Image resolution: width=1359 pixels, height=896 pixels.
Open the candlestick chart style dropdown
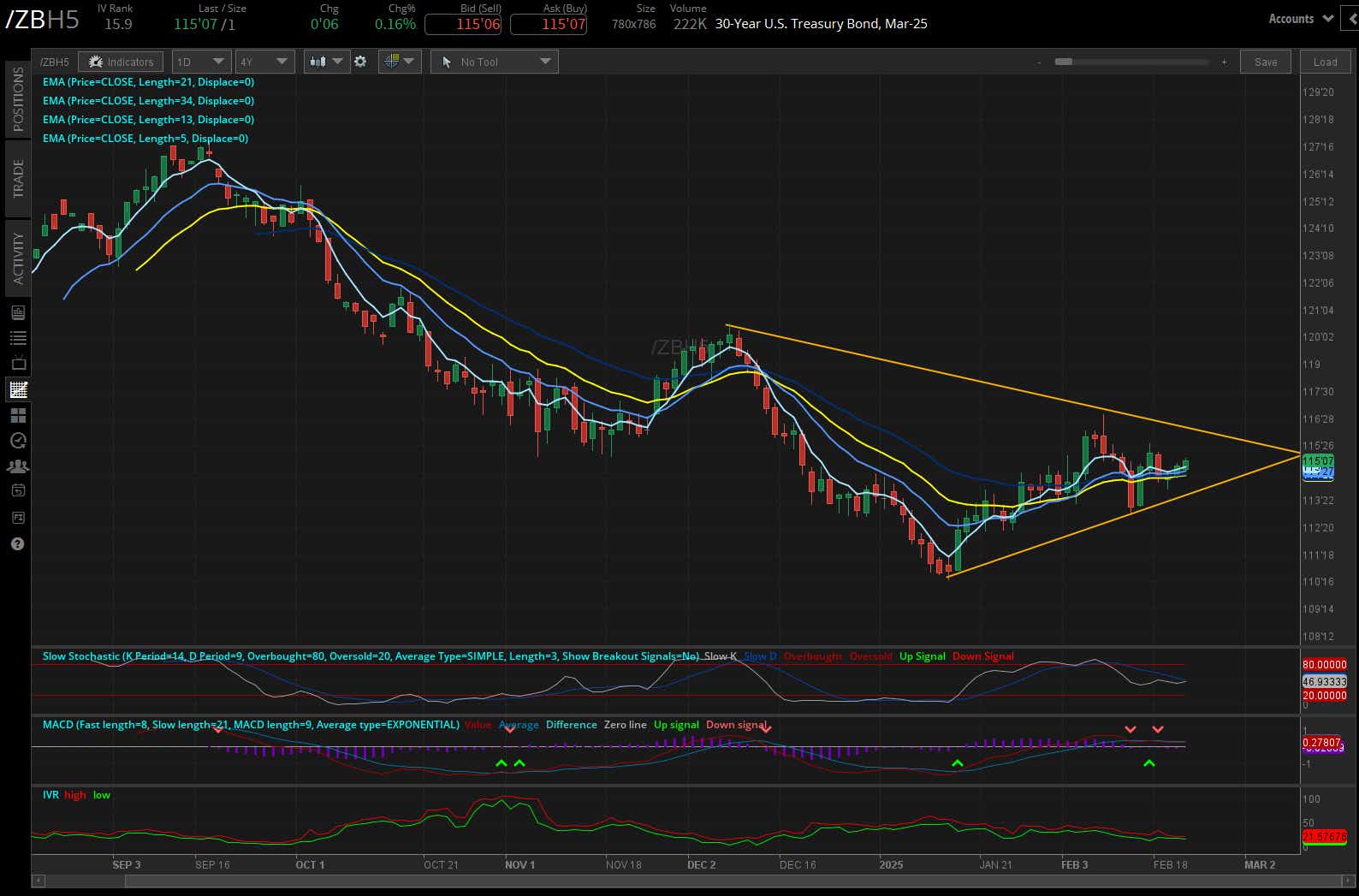click(327, 62)
